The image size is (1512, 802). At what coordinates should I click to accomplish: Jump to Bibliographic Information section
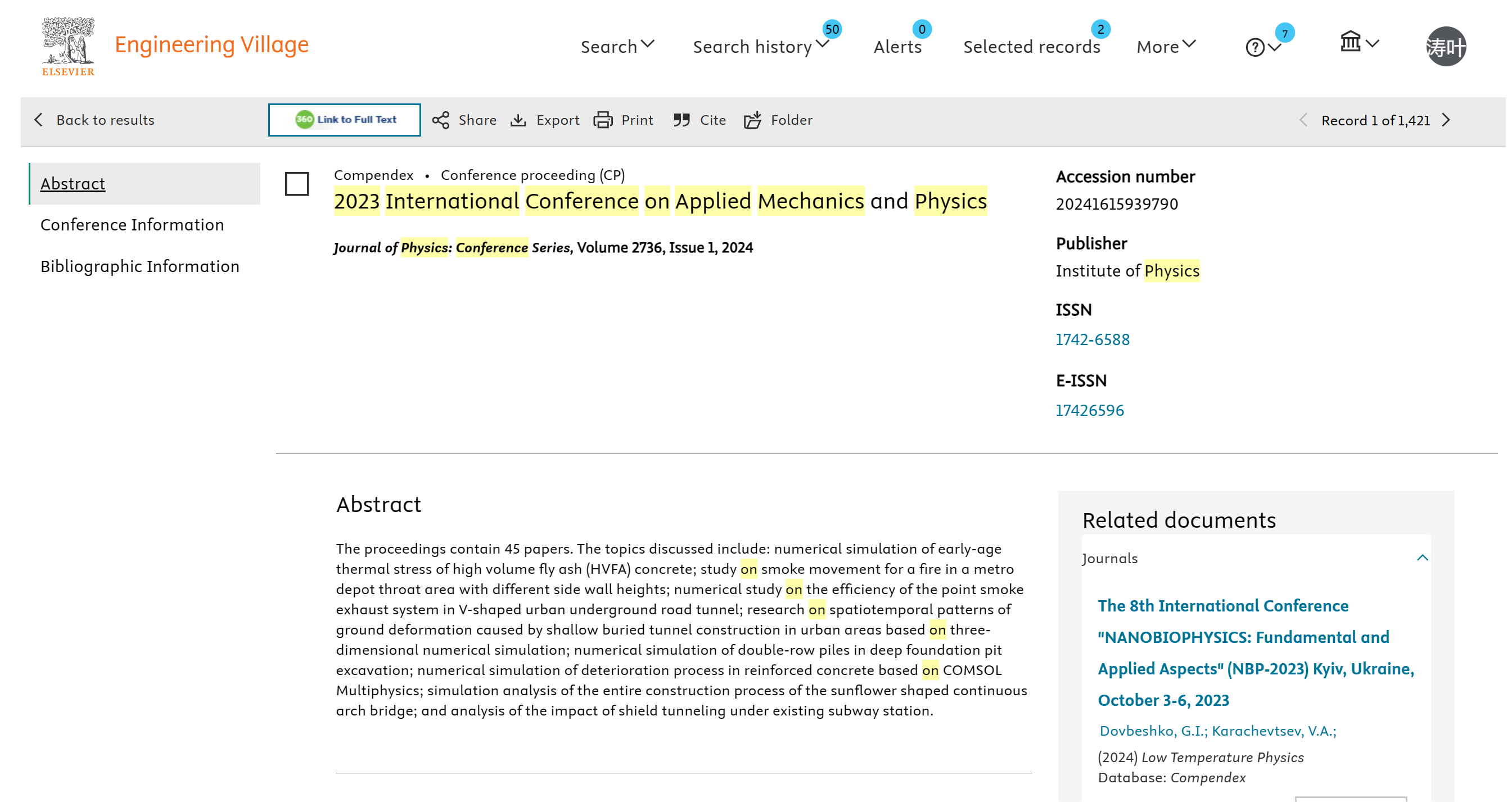point(139,266)
